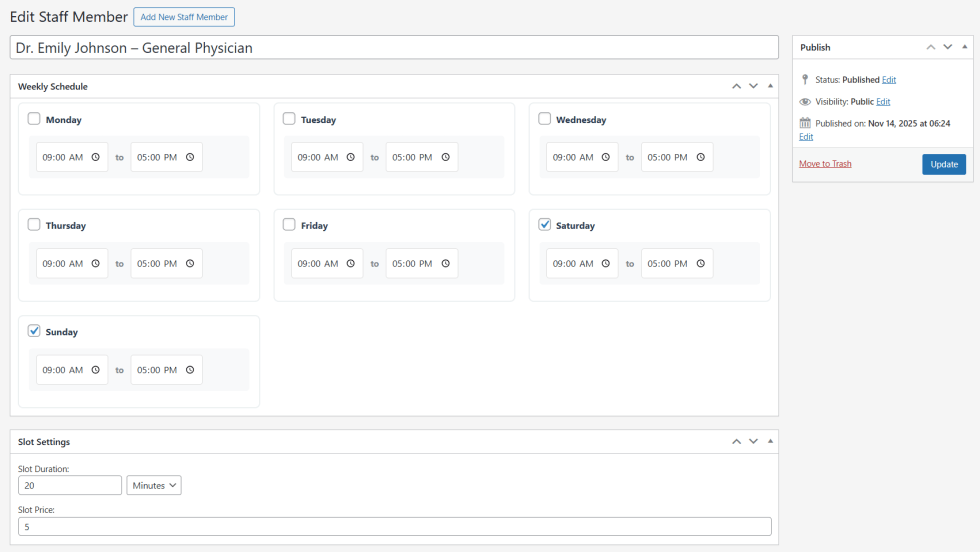Click the Slot Price field
The image size is (980, 552).
394,526
